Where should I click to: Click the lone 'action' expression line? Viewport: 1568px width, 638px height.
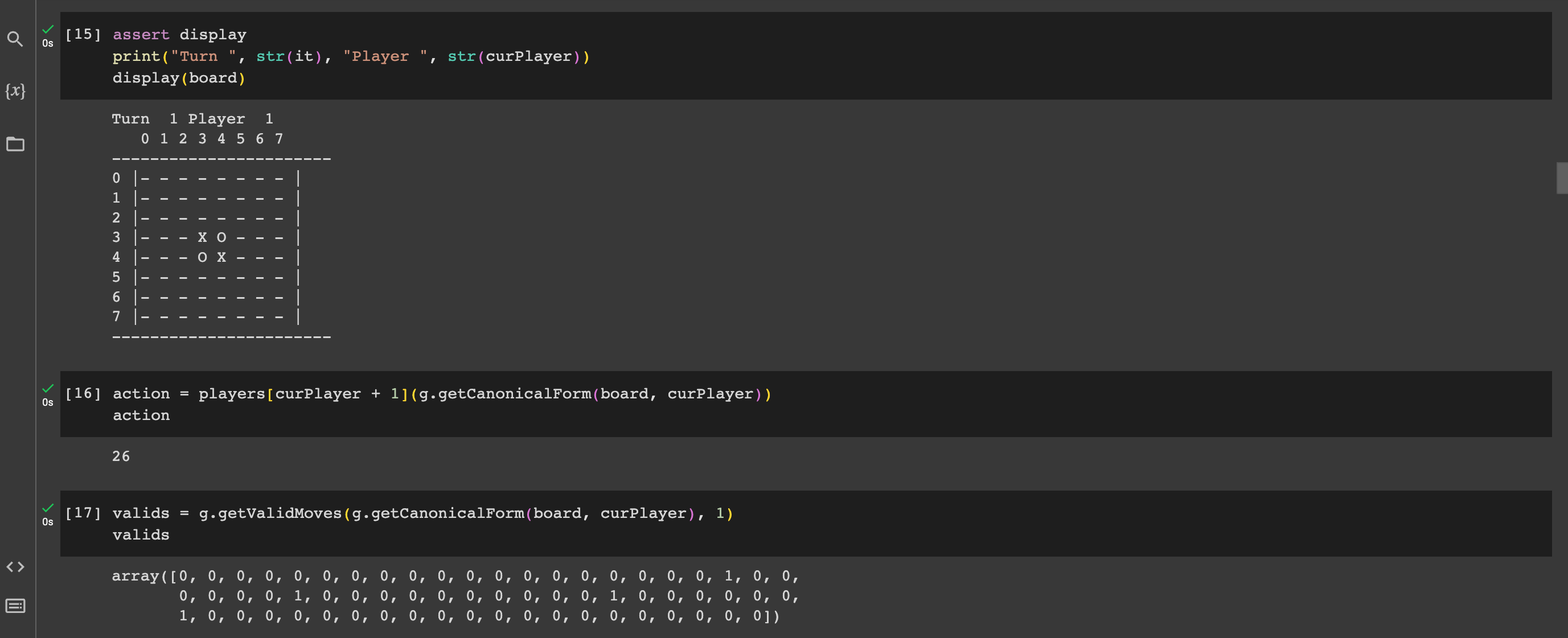(x=141, y=415)
